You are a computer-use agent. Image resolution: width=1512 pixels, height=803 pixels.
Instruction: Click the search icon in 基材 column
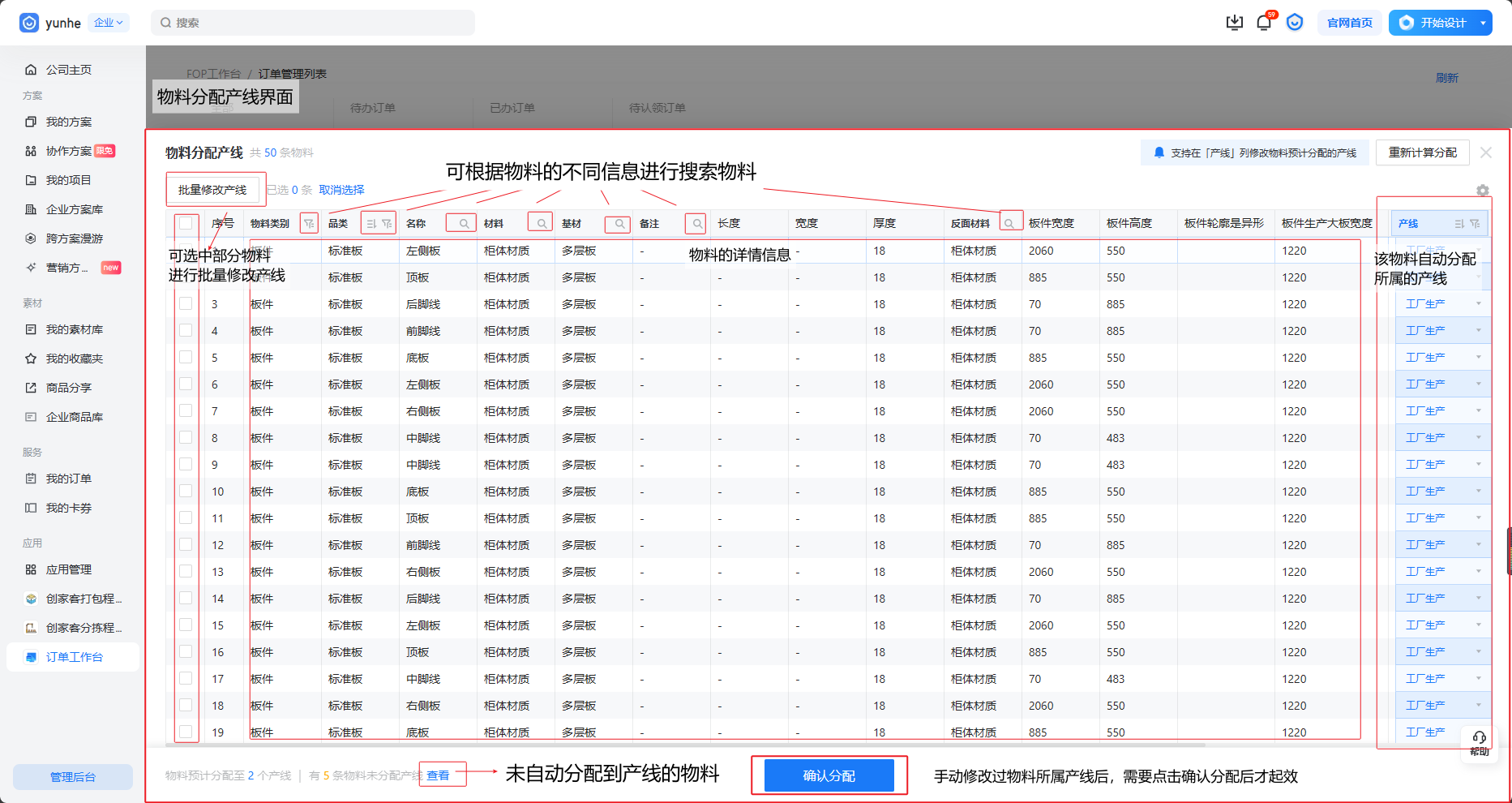(x=619, y=223)
